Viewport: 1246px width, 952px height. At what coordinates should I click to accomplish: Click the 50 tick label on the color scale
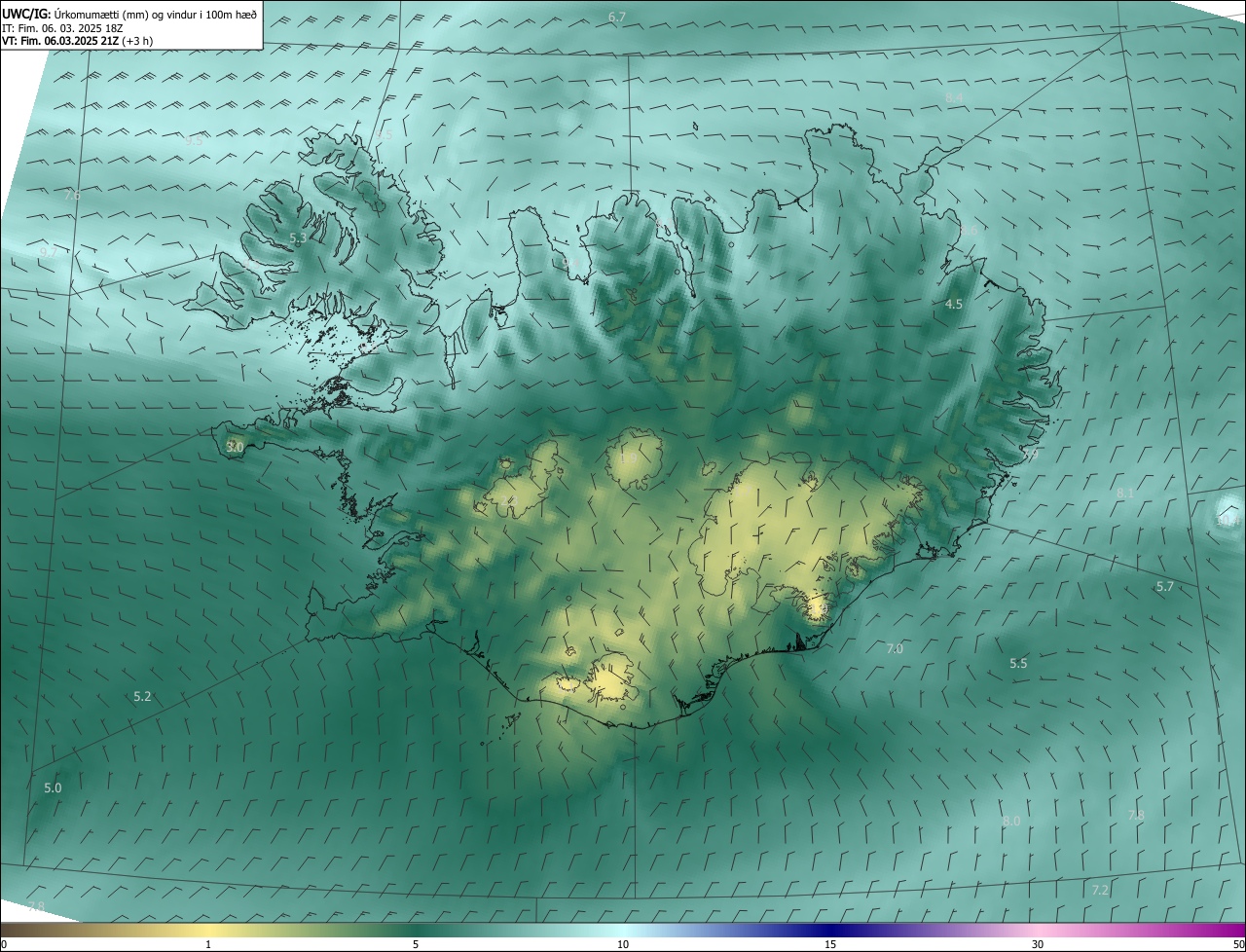click(x=1238, y=944)
